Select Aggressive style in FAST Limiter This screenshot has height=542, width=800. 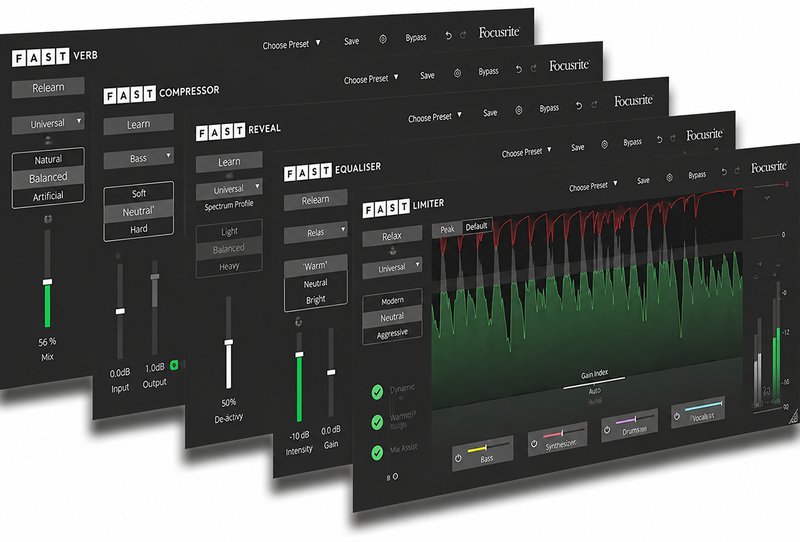point(392,334)
